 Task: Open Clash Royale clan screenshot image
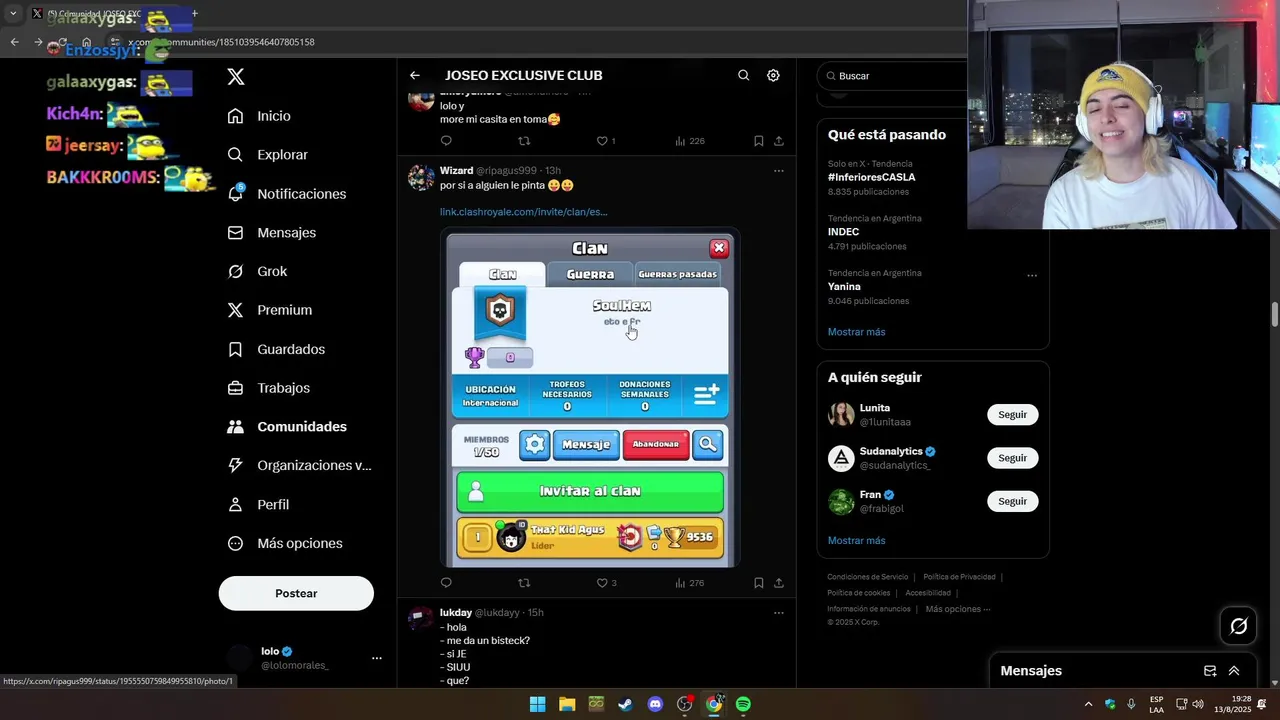(x=590, y=398)
